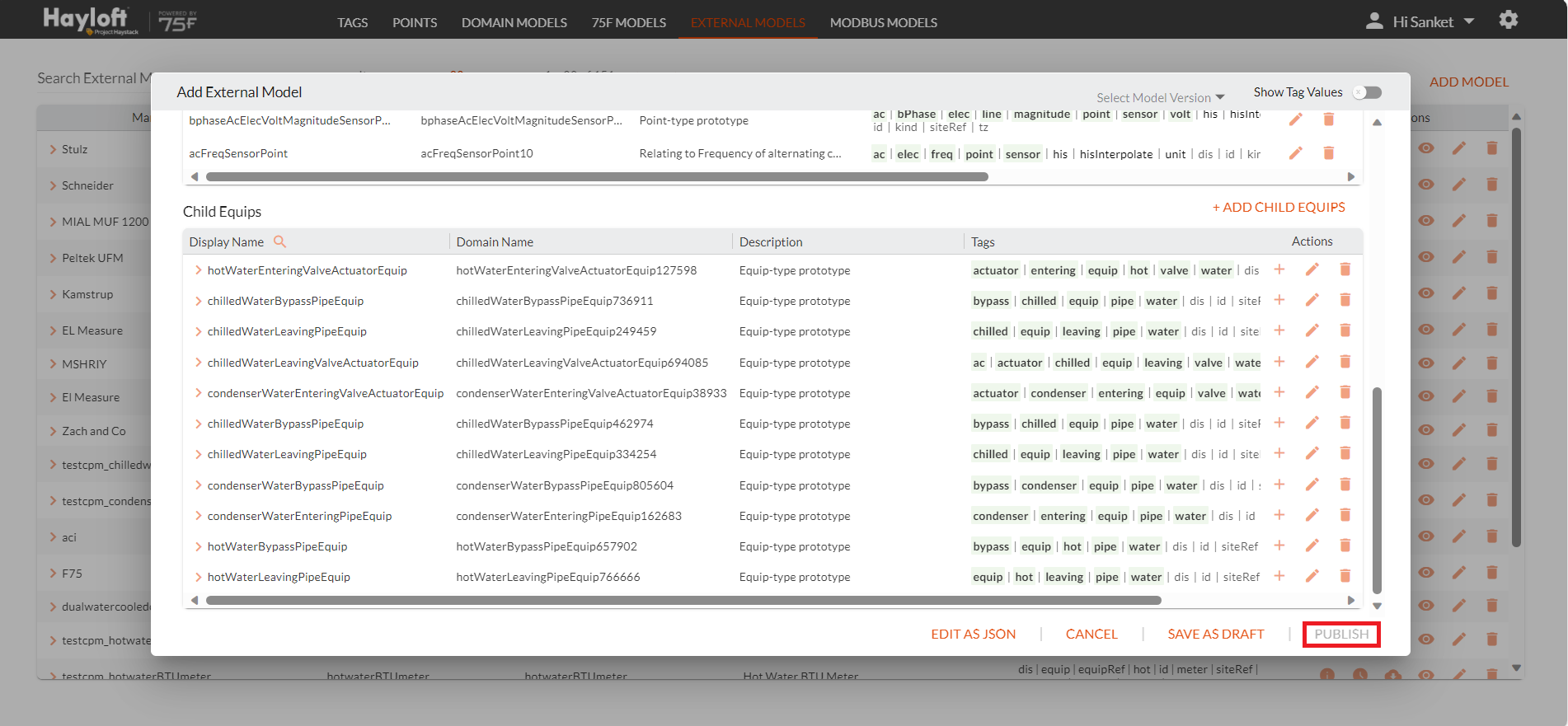Expand hotWaterLeavingPipeEquip row
The image size is (1568, 726).
pos(198,577)
